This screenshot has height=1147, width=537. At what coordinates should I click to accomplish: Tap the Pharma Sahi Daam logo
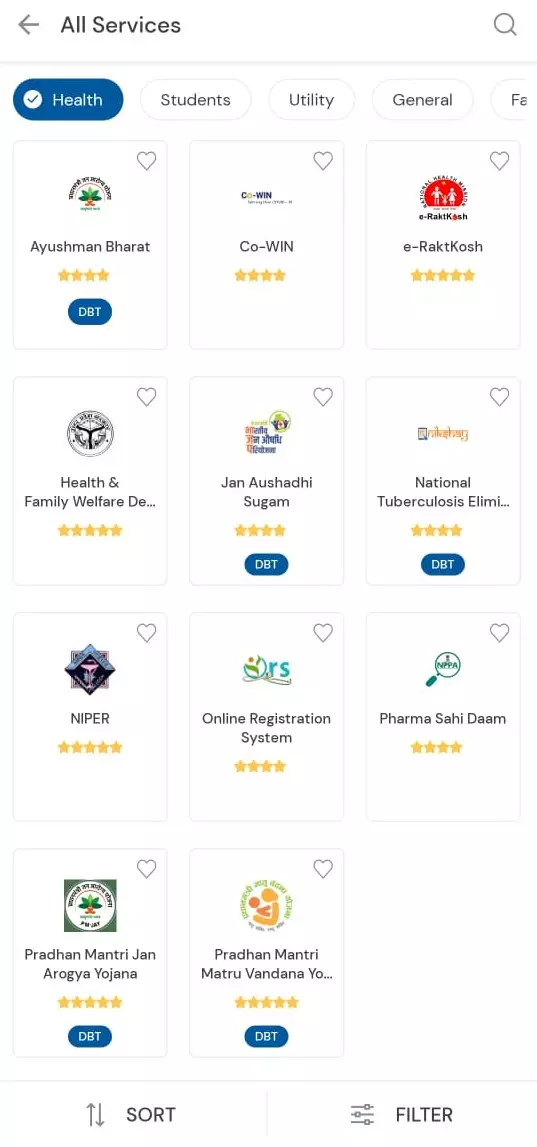coord(443,669)
